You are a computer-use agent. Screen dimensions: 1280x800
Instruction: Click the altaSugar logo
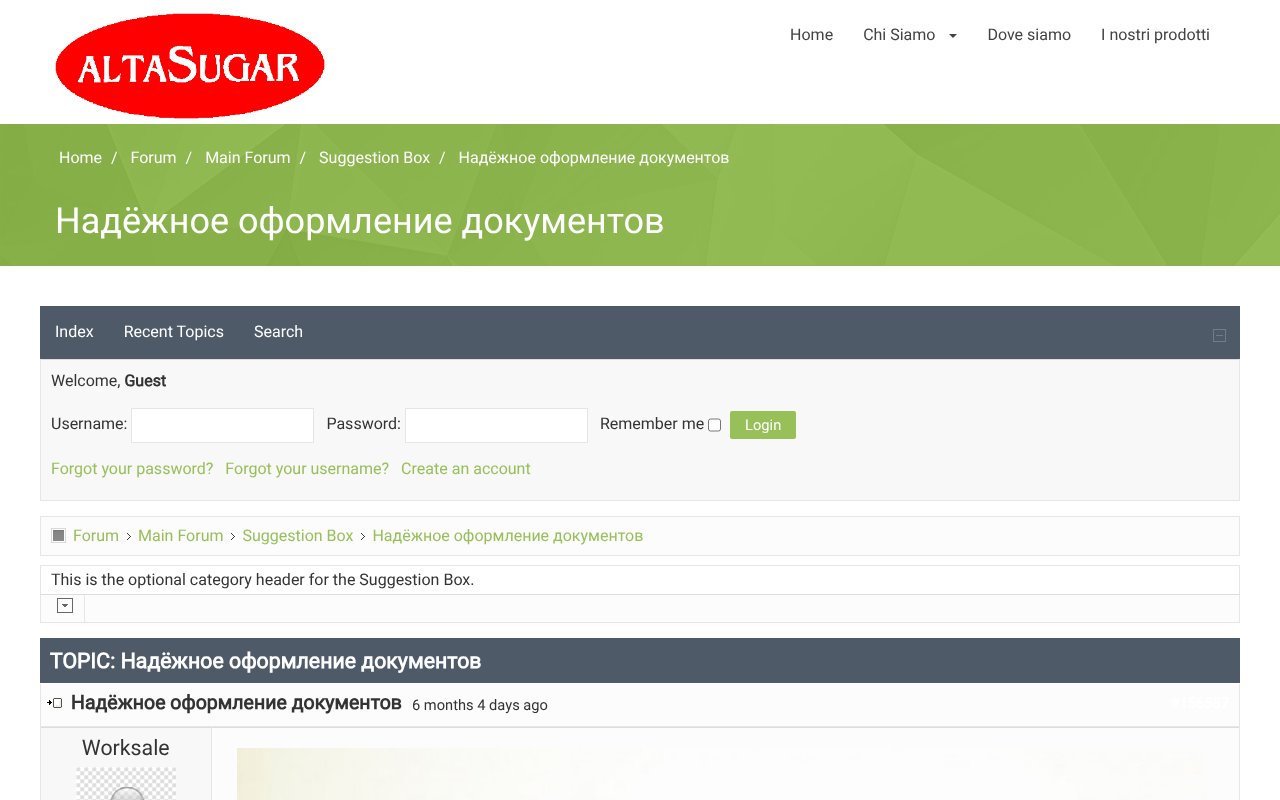click(x=189, y=64)
